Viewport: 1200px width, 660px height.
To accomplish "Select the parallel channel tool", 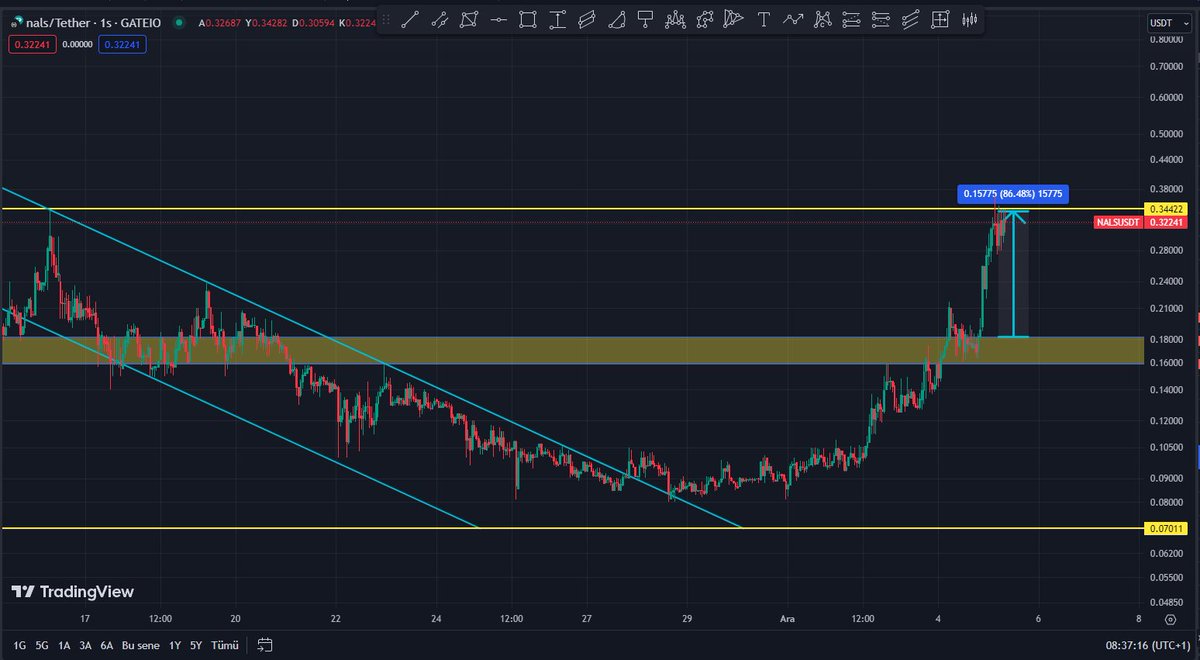I will tap(587, 19).
